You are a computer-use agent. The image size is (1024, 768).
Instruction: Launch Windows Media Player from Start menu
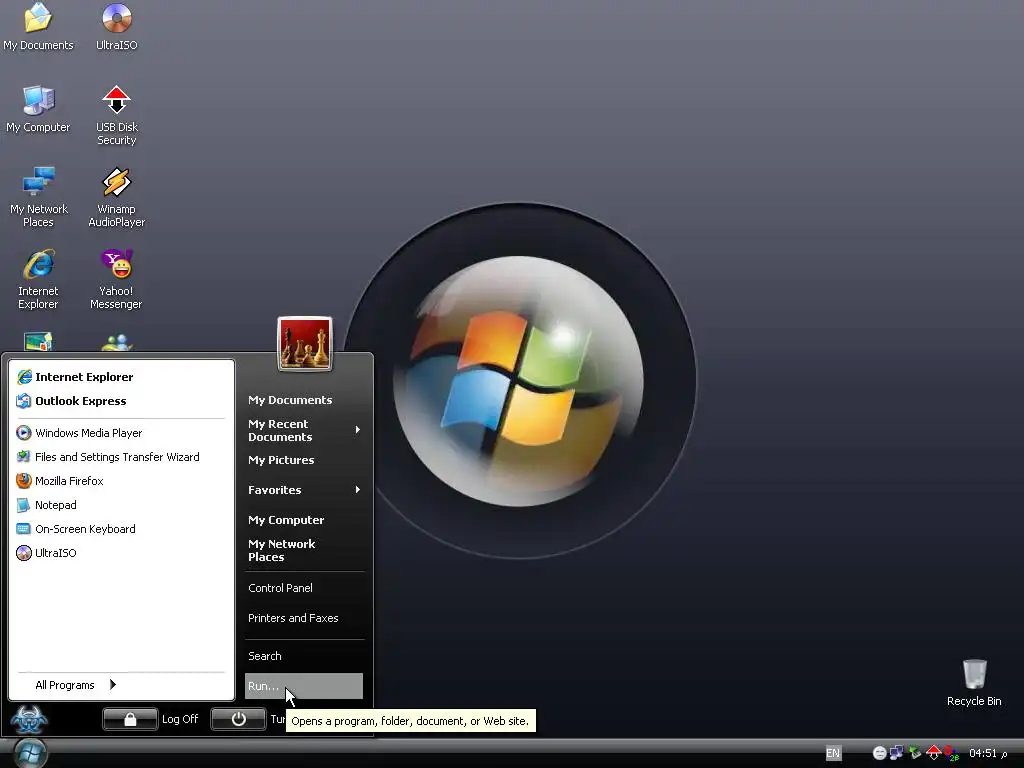click(x=80, y=433)
